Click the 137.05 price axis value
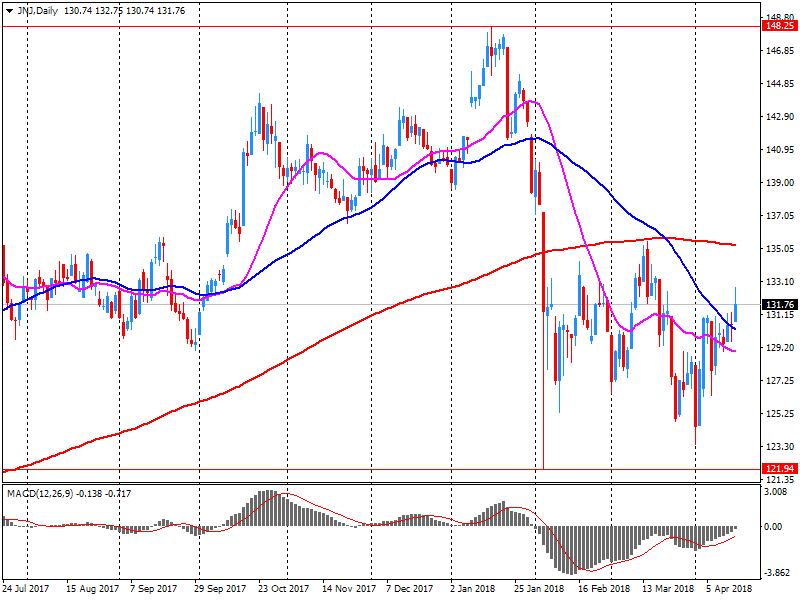The image size is (800, 600). click(780, 216)
